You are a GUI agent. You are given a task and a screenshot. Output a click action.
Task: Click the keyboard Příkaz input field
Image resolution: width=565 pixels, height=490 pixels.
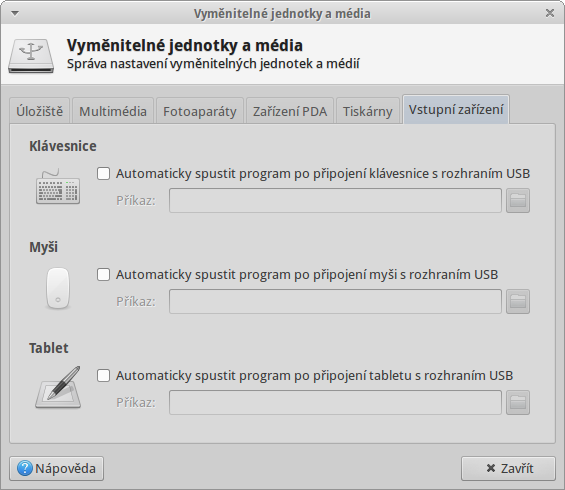[335, 200]
